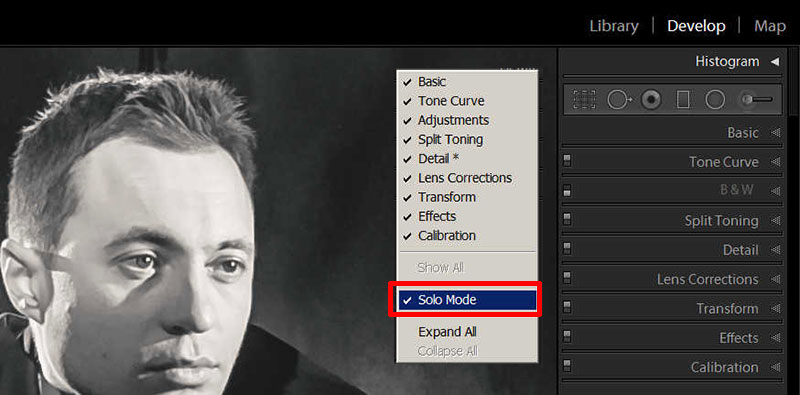Uncheck Adjustments in the context menu
The image size is (800, 395).
coord(467,120)
